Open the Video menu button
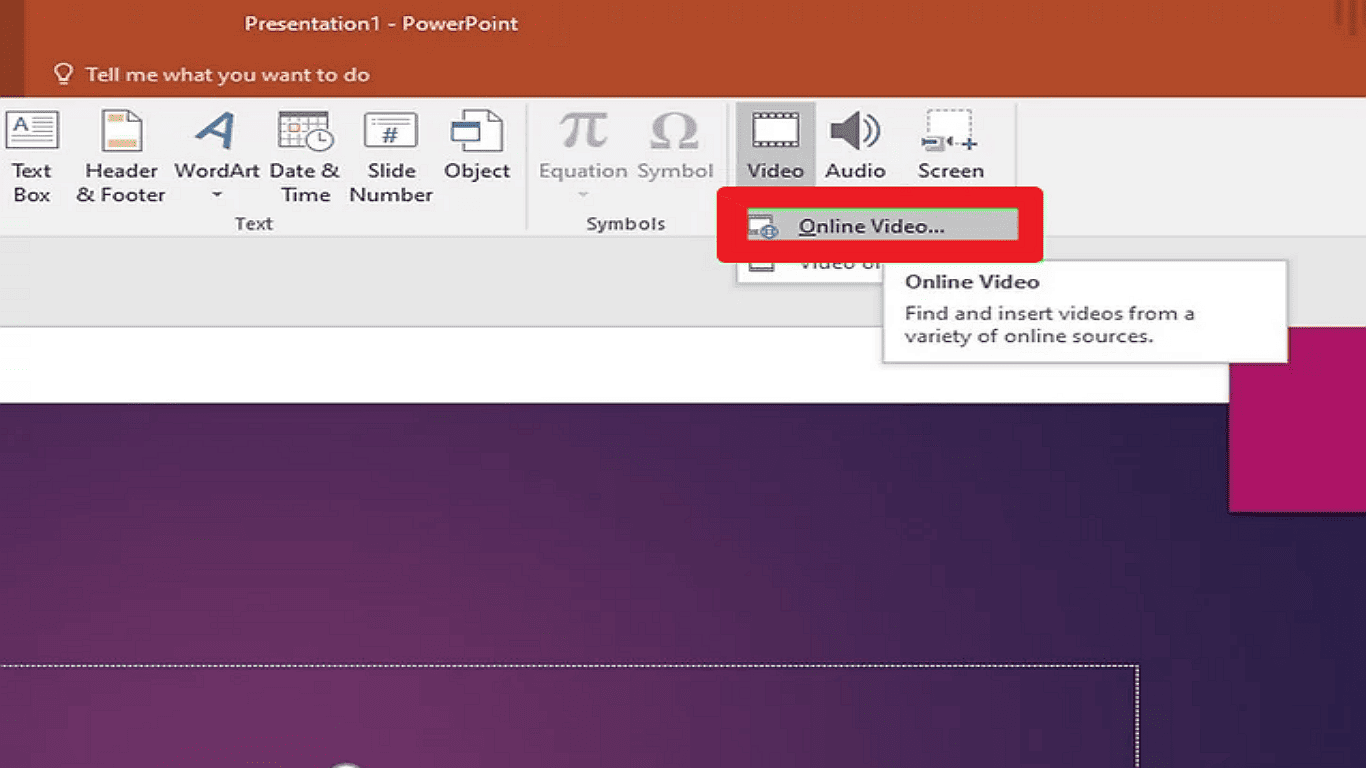 (775, 146)
